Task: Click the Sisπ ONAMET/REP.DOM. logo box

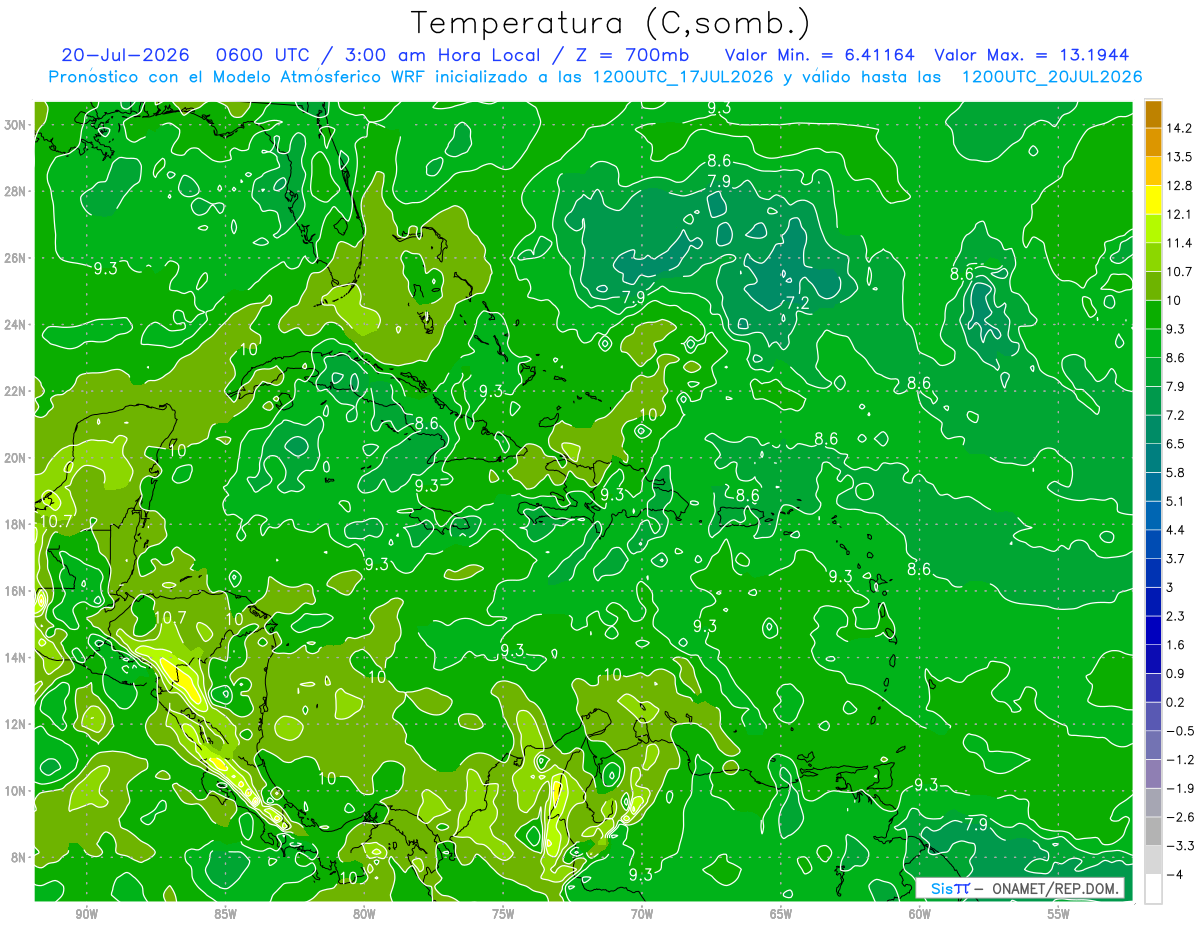Action: pos(1020,888)
